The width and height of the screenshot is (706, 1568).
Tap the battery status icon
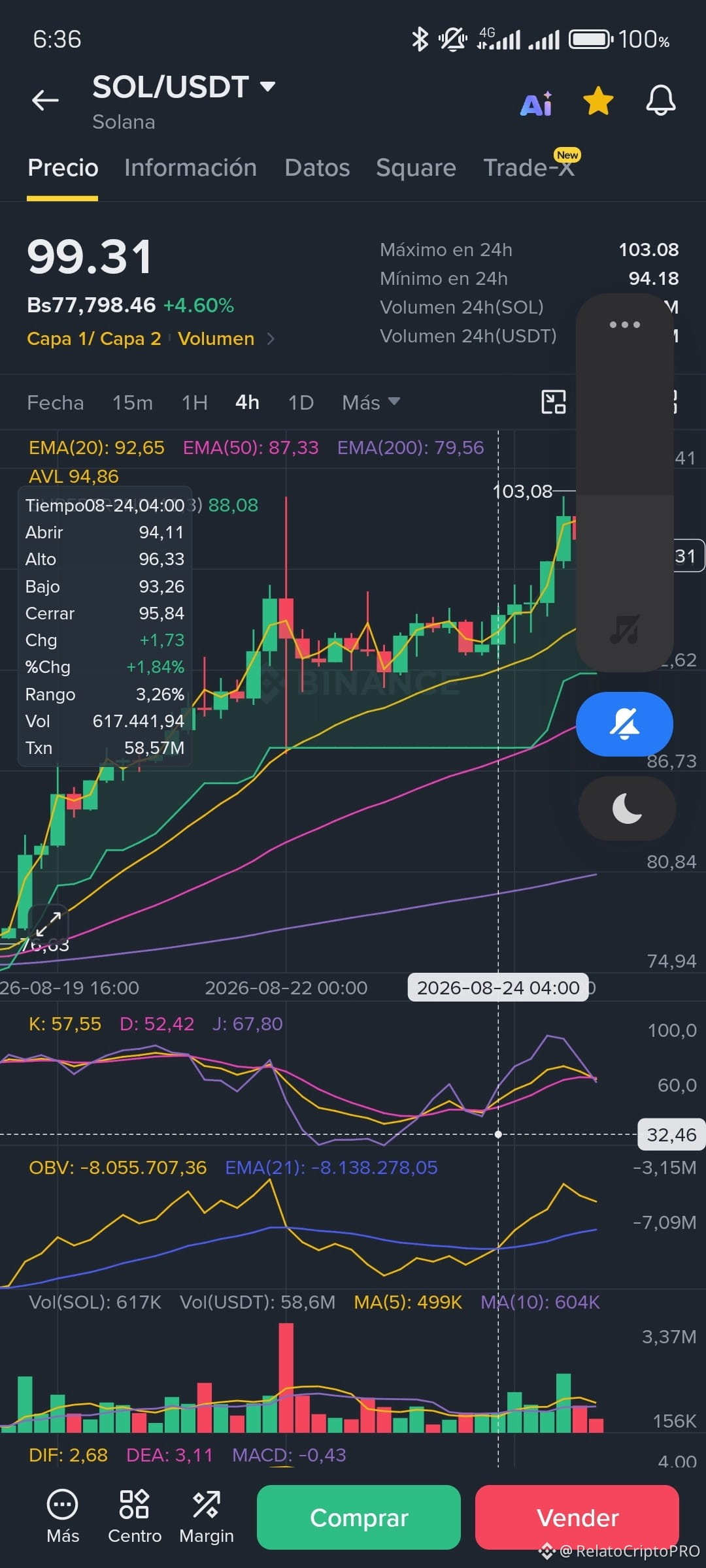[591, 40]
